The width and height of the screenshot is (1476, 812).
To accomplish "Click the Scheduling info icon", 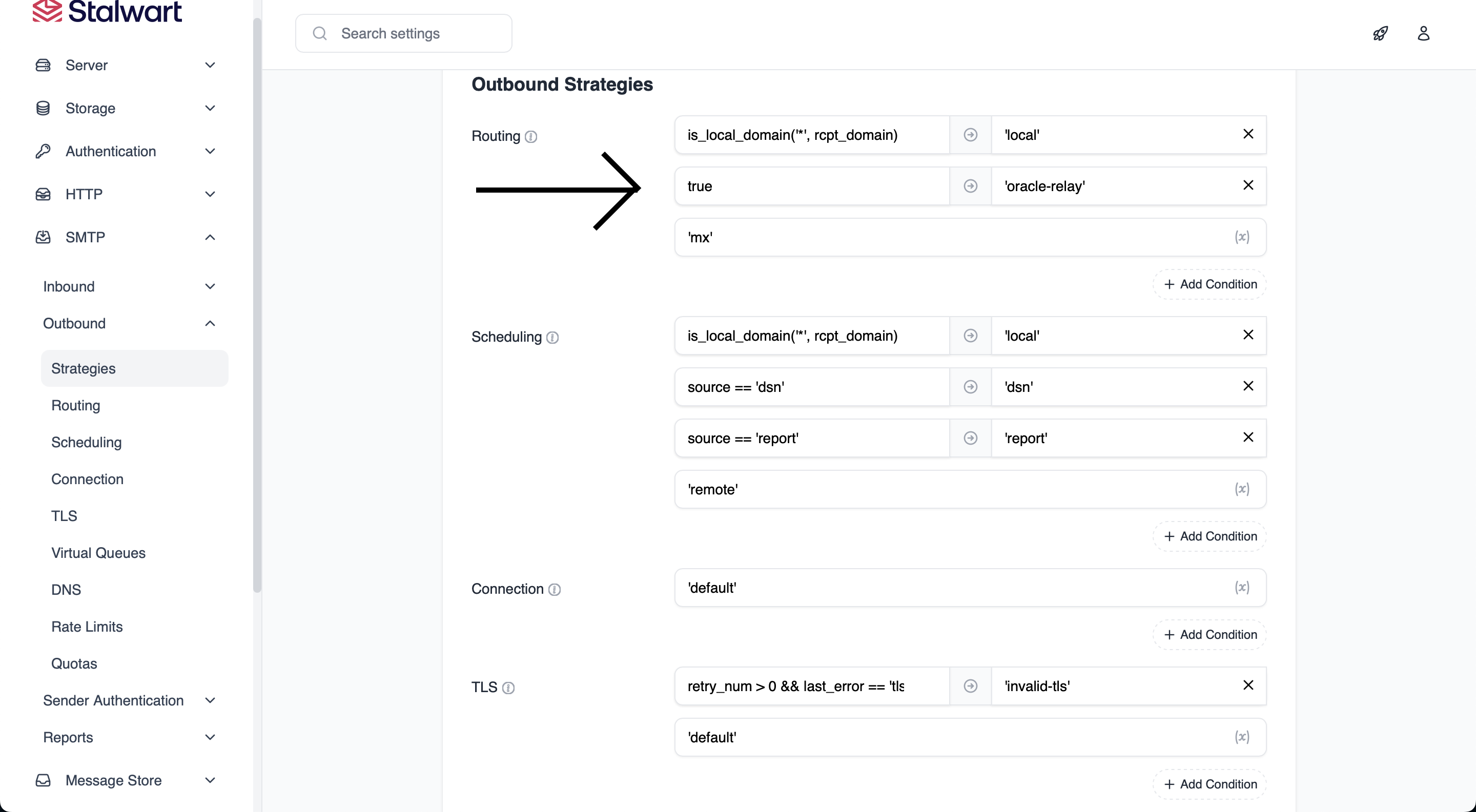I will [x=552, y=337].
